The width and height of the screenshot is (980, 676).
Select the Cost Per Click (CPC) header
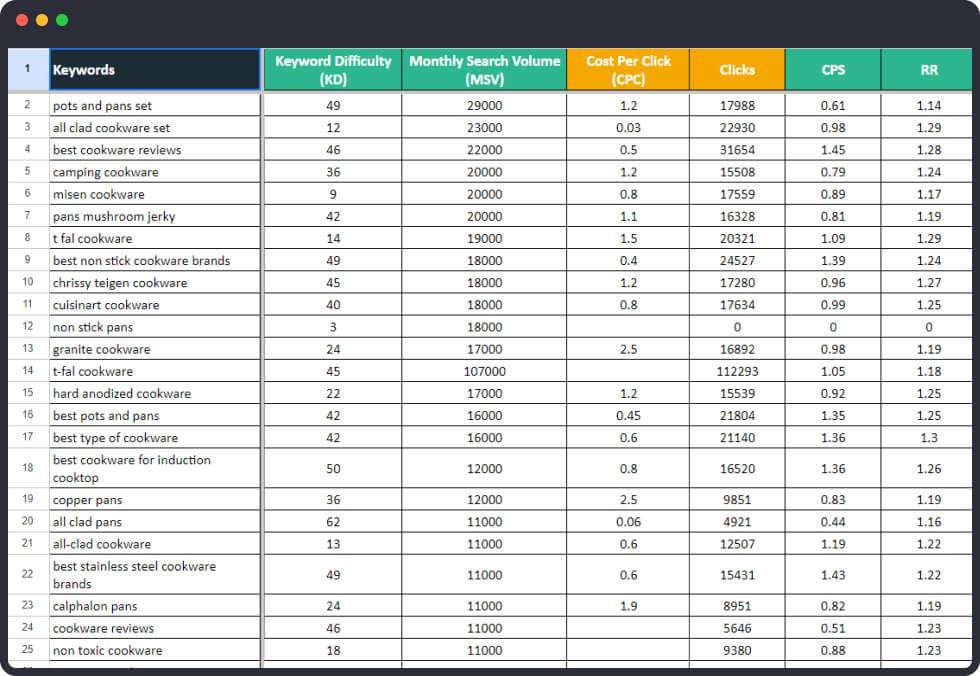click(628, 69)
